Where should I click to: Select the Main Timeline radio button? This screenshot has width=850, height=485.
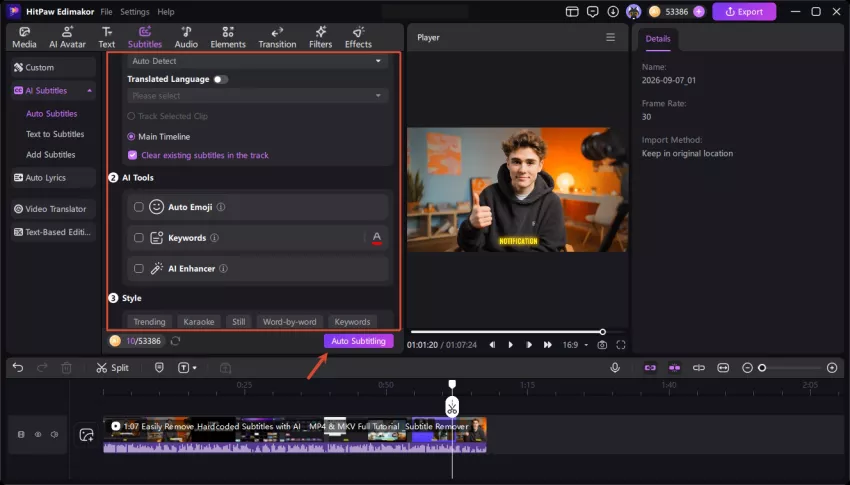131,137
